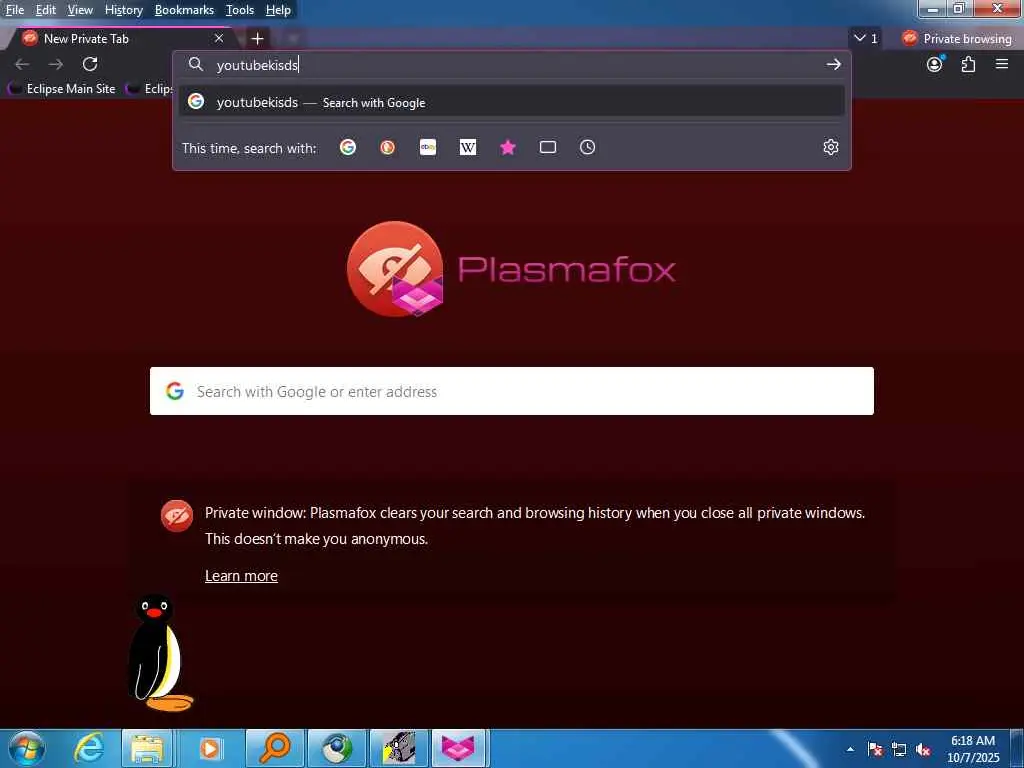Follow the Learn more link
This screenshot has width=1024, height=768.
(241, 575)
